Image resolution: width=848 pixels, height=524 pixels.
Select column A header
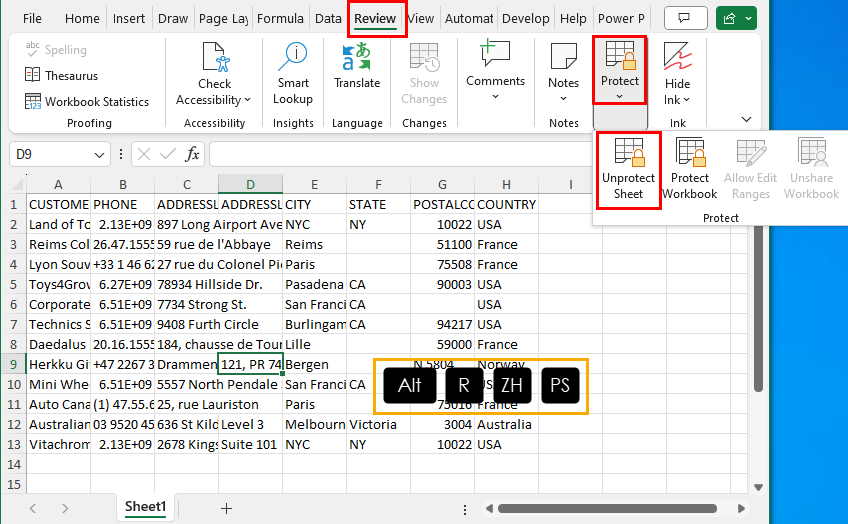[58, 184]
